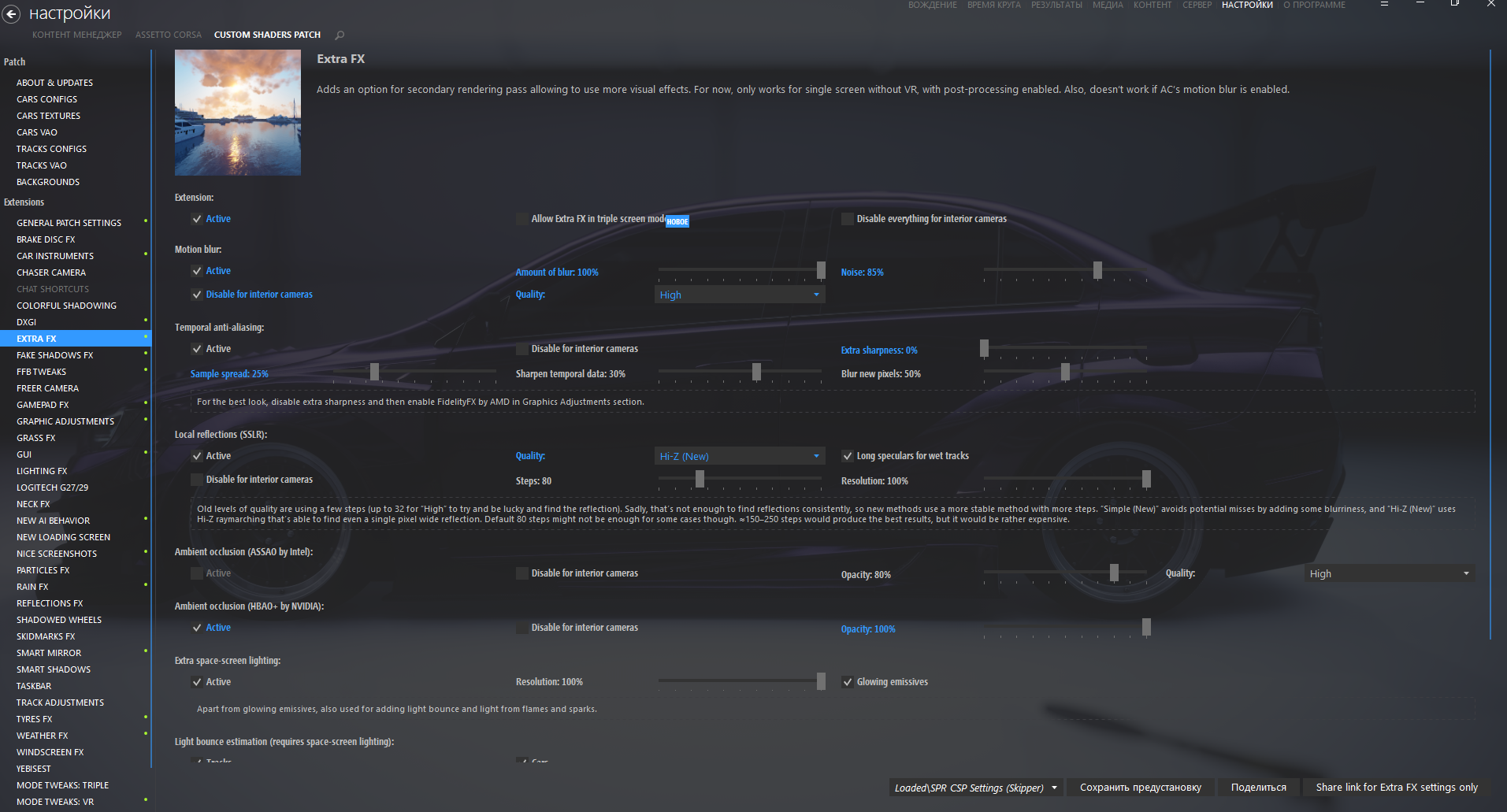Select Custom Shaders Patch tab
This screenshot has width=1507, height=812.
pos(267,35)
